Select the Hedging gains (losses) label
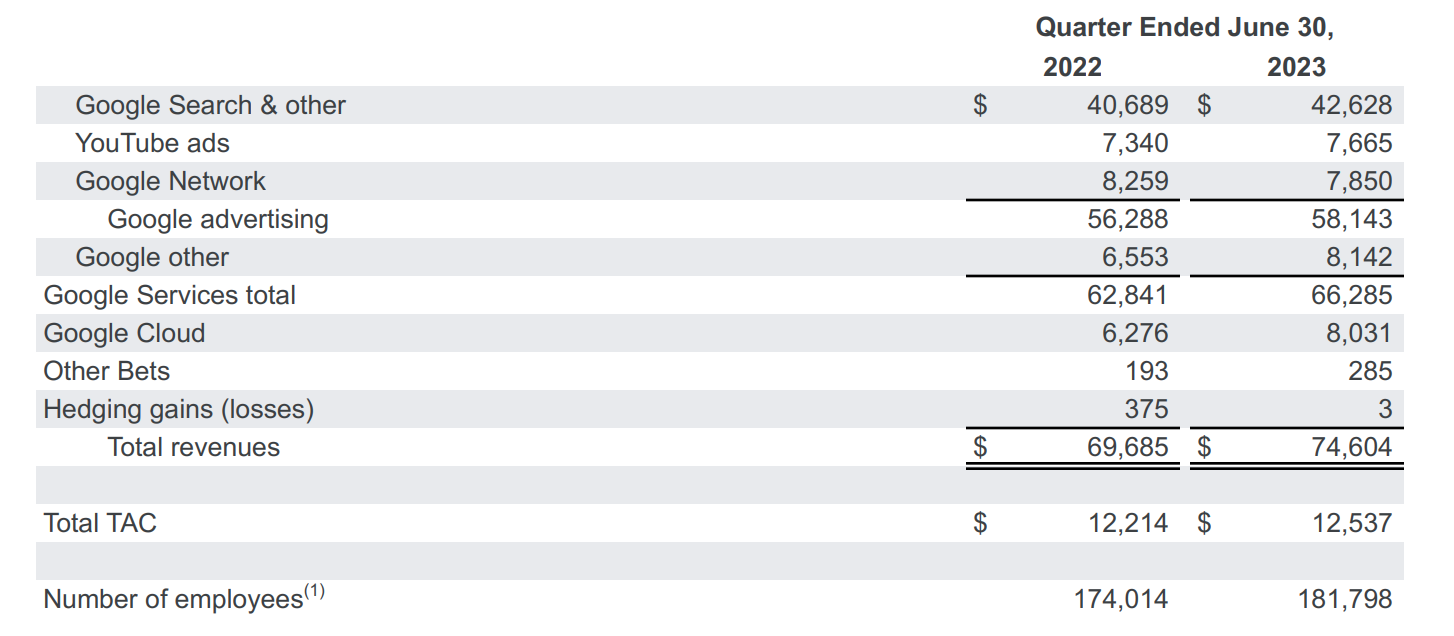The width and height of the screenshot is (1454, 636). pyautogui.click(x=178, y=409)
